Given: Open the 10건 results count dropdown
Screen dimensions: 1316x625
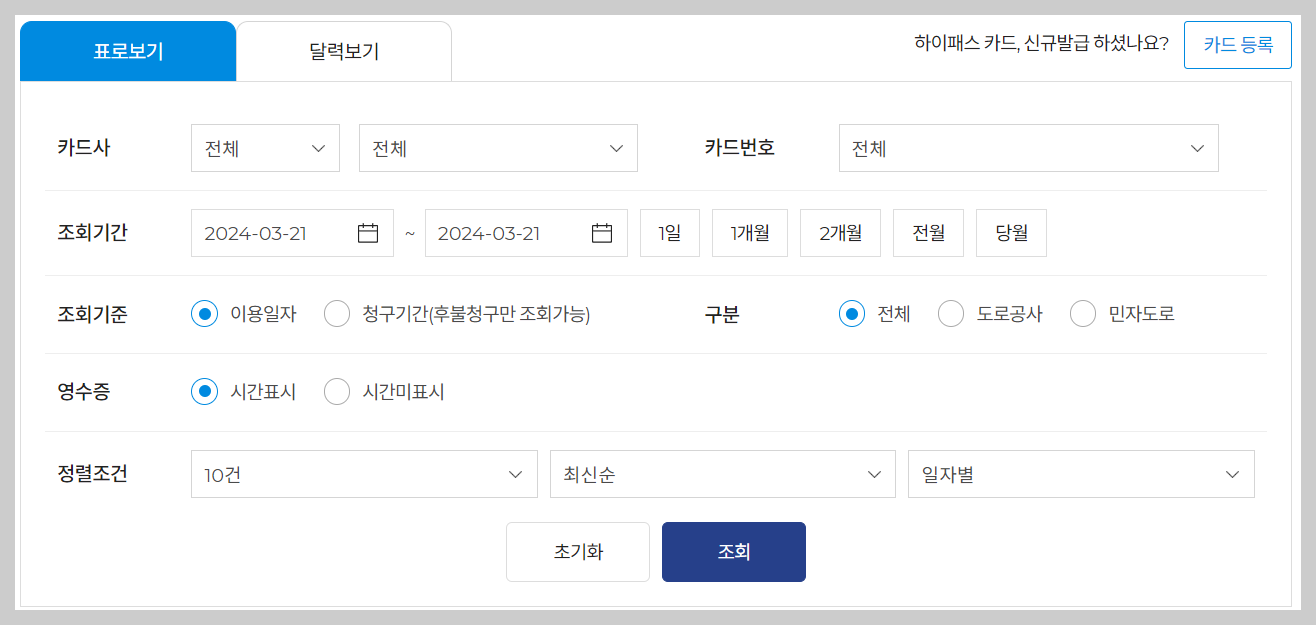Looking at the screenshot, I should [x=364, y=473].
